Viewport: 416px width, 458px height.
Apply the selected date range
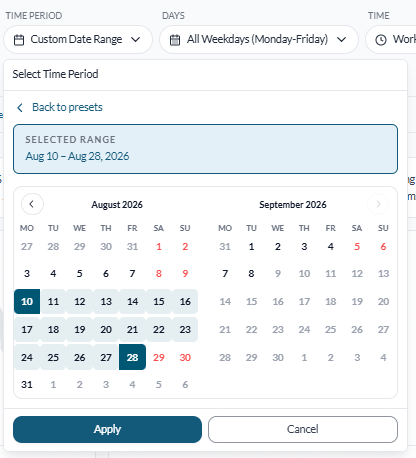[107, 429]
